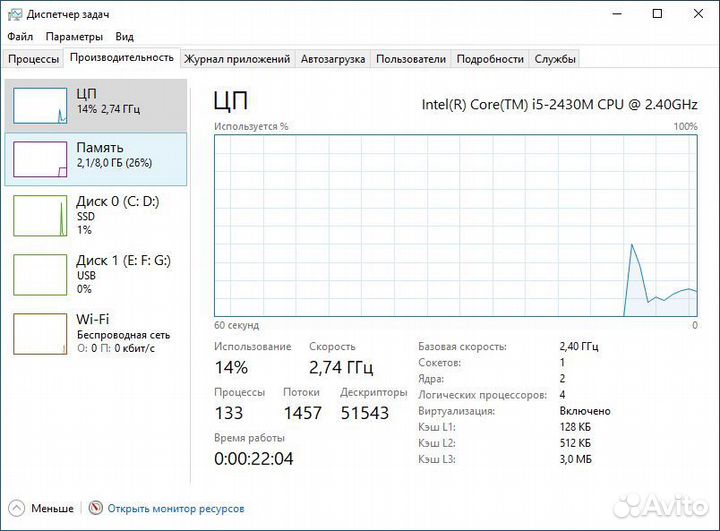This screenshot has width=720, height=531.
Task: Click the Дескрипторы label
Action: (374, 392)
